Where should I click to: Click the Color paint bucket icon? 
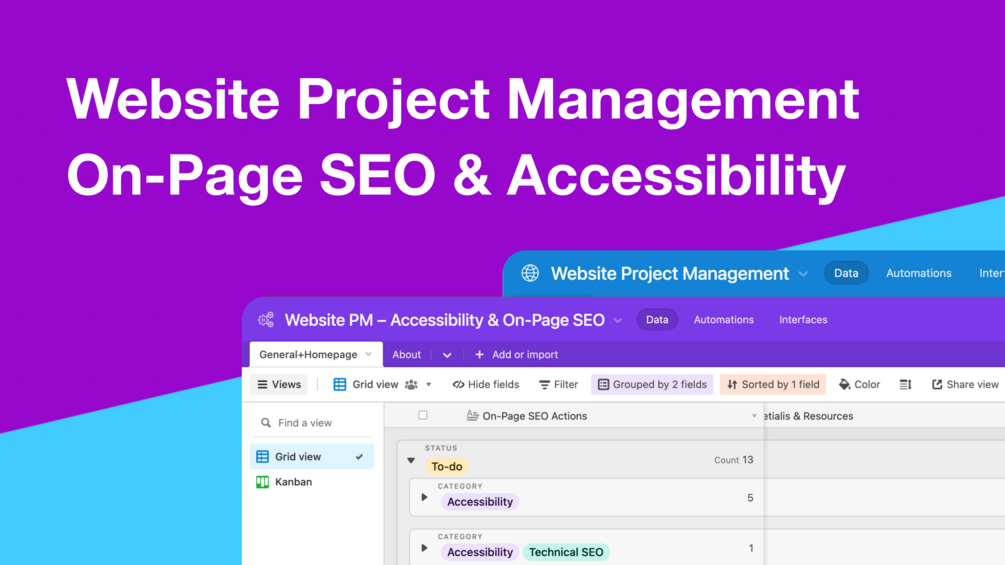coord(845,385)
